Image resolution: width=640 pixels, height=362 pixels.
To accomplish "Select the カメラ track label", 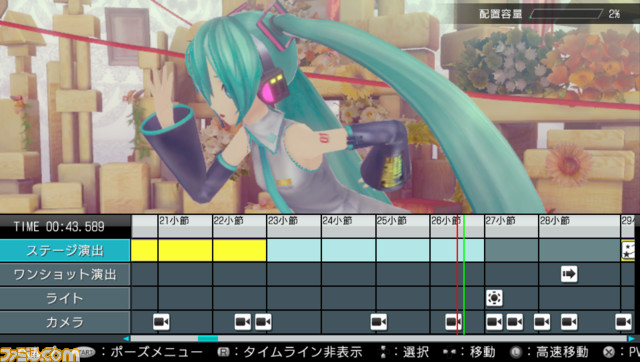I will coord(65,322).
